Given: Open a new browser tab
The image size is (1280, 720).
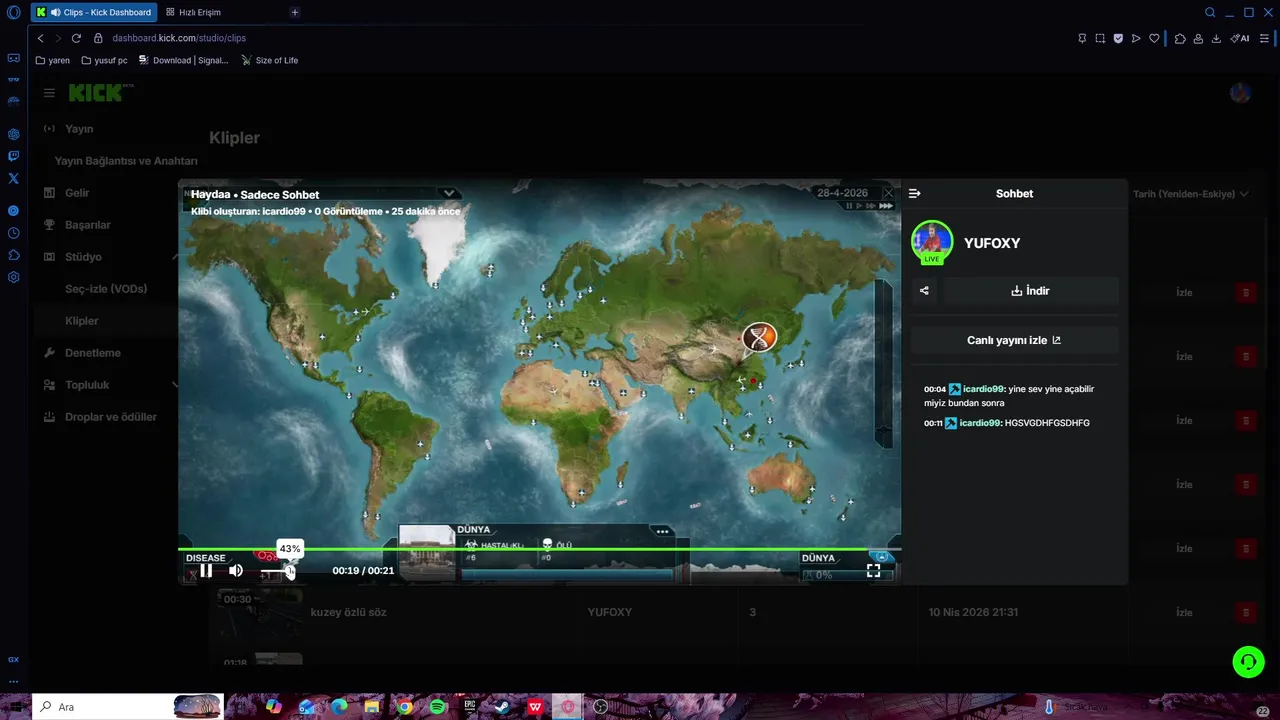Looking at the screenshot, I should [294, 12].
